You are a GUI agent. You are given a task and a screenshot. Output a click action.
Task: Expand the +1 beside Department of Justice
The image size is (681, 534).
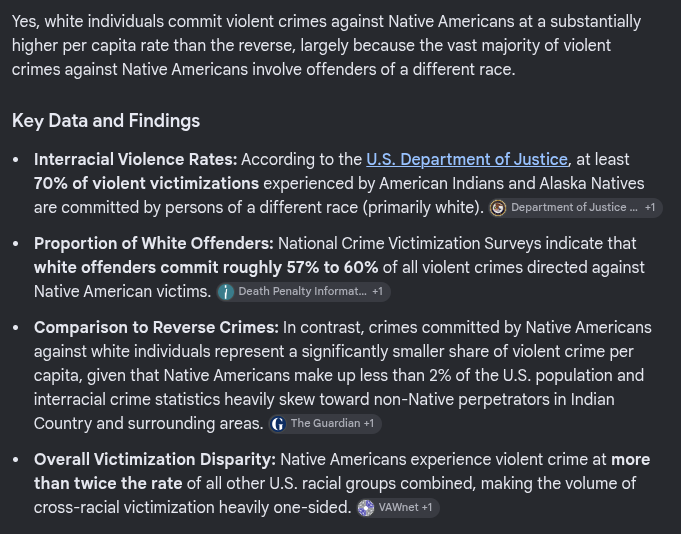tap(650, 208)
